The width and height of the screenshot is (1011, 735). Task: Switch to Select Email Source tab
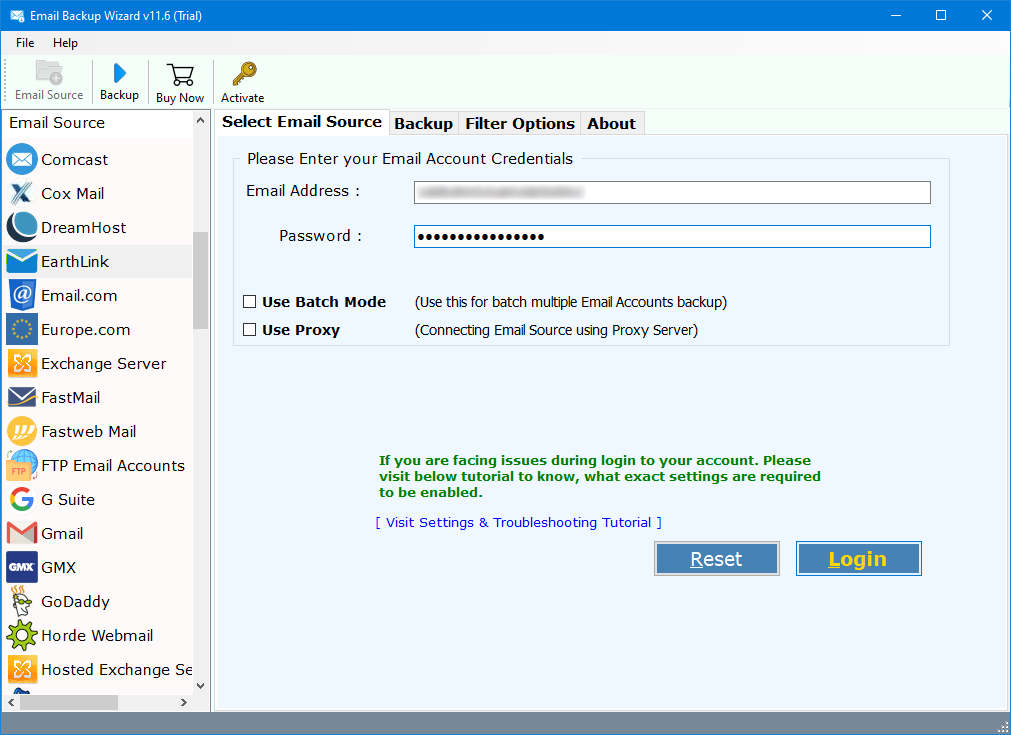point(302,122)
